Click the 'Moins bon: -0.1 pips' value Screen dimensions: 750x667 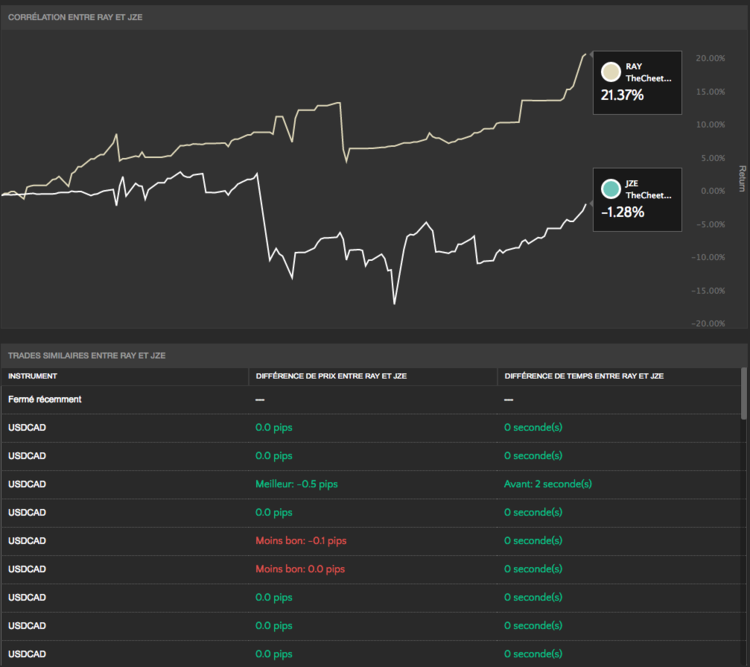click(301, 541)
